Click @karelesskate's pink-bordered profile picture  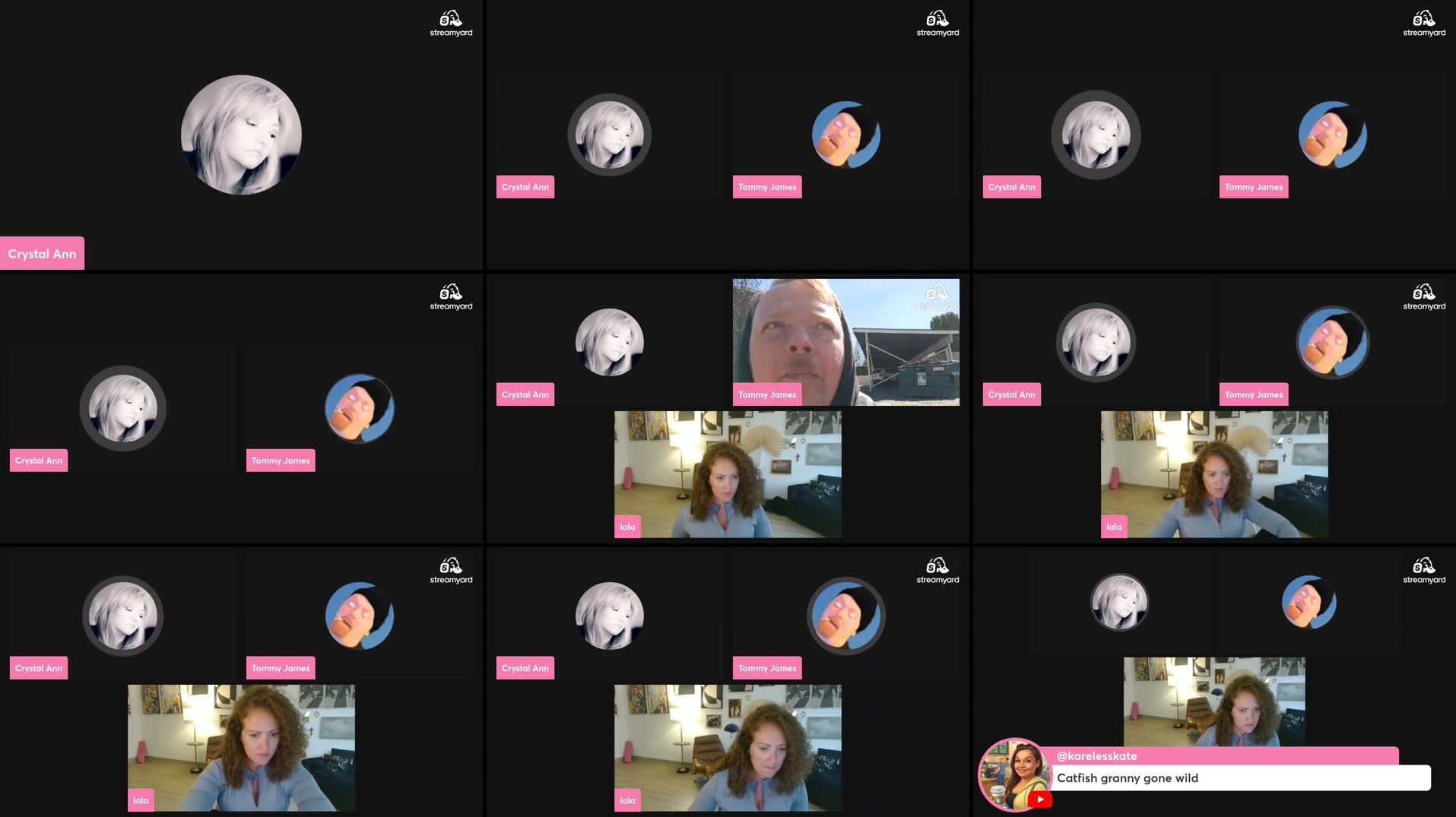point(1016,774)
